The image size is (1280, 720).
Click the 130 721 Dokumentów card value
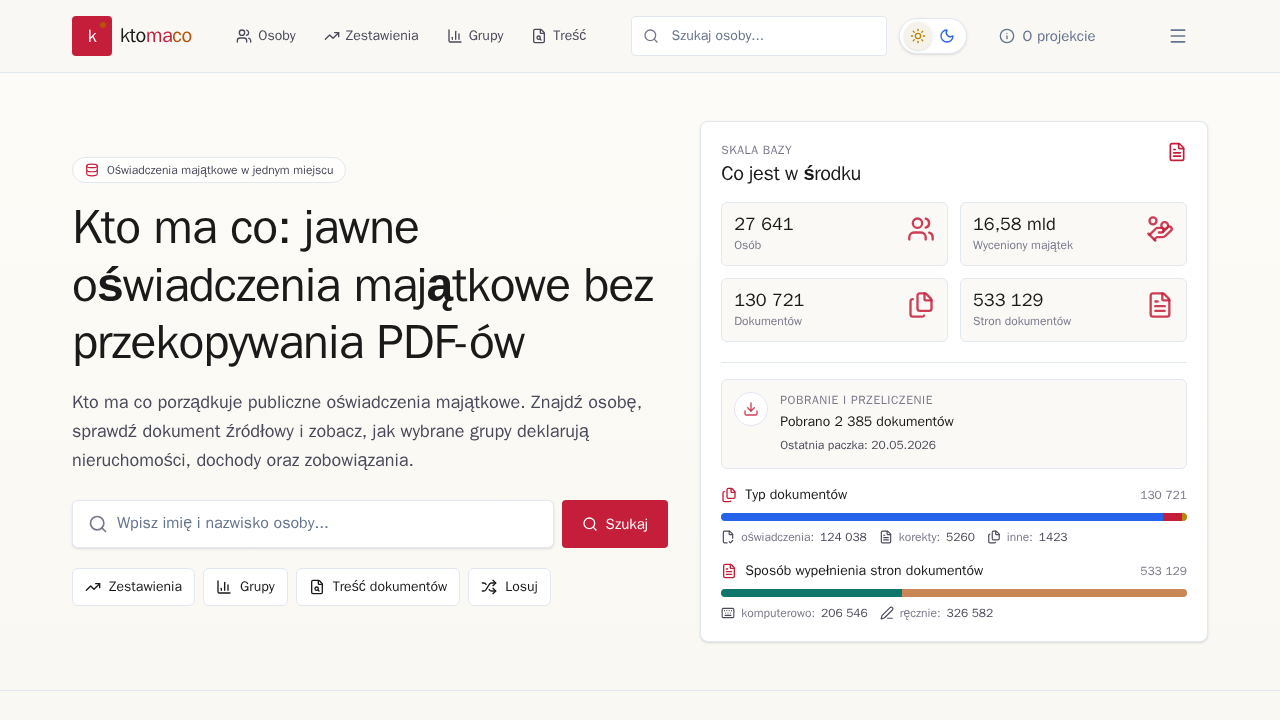pos(769,300)
